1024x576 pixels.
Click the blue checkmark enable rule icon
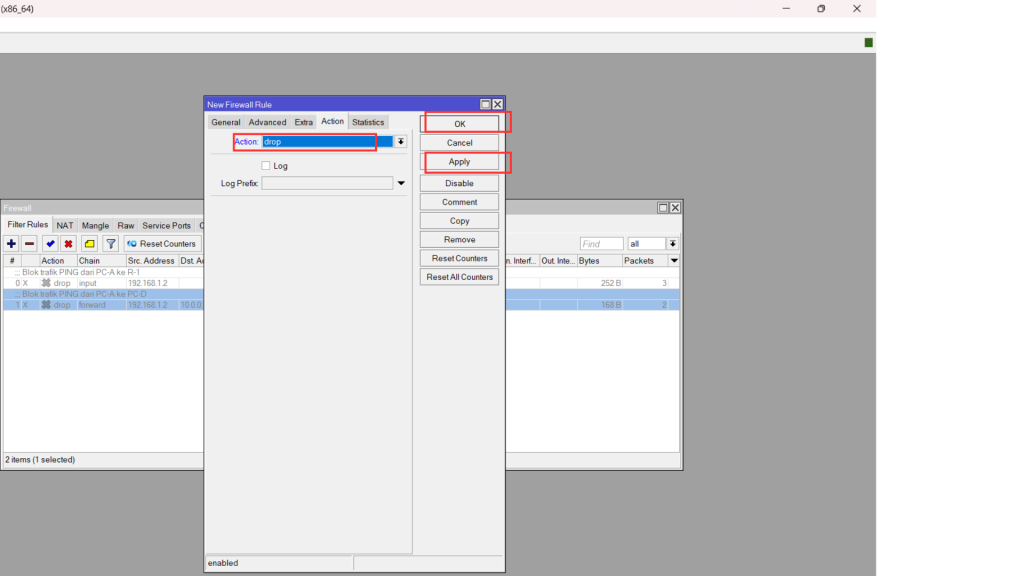[x=50, y=244]
